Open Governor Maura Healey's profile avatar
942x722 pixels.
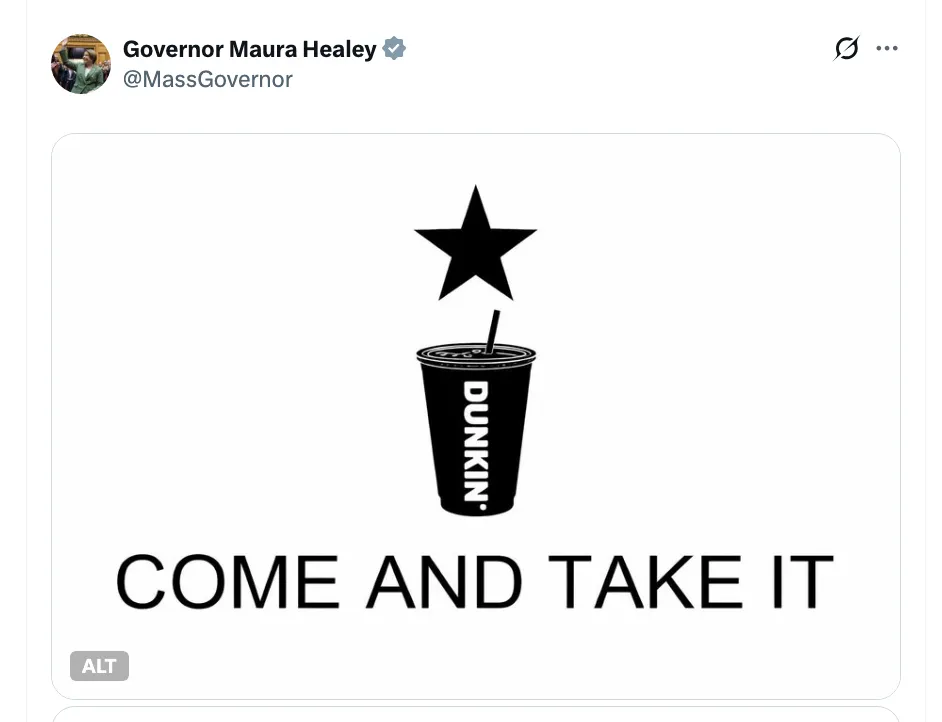[81, 64]
